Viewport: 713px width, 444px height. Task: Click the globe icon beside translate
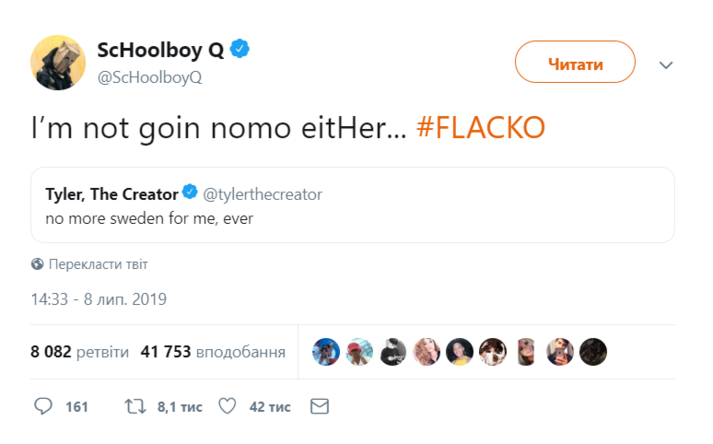37,265
